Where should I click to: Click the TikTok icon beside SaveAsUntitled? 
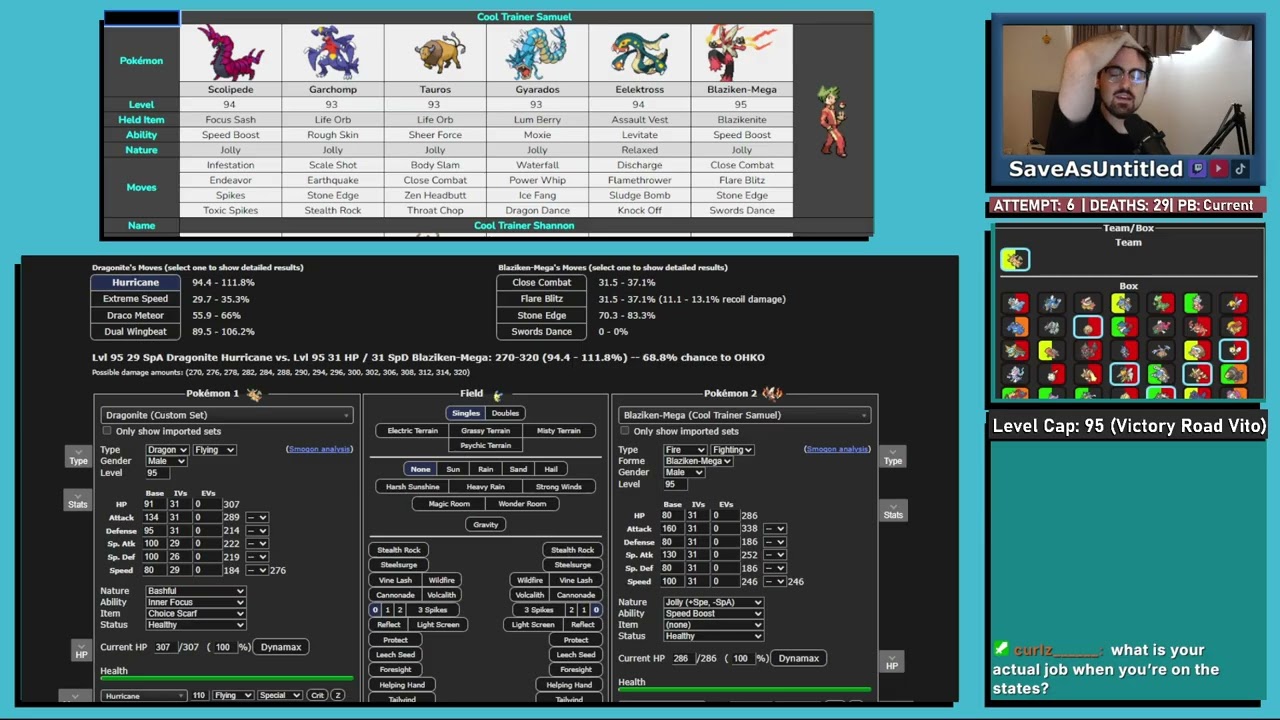1239,169
